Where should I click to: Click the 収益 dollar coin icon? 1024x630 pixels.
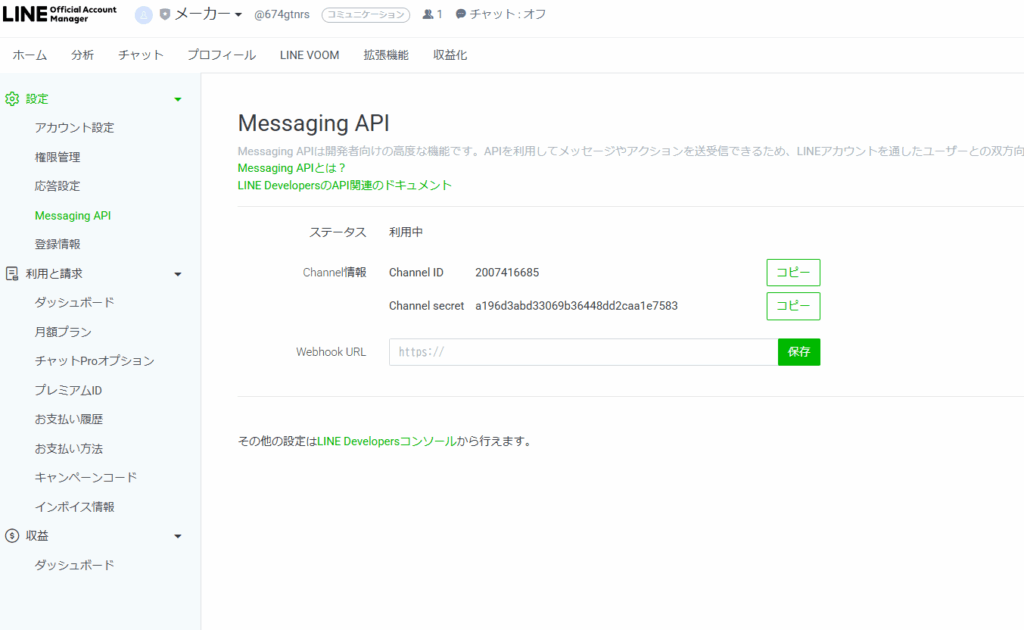tap(12, 536)
